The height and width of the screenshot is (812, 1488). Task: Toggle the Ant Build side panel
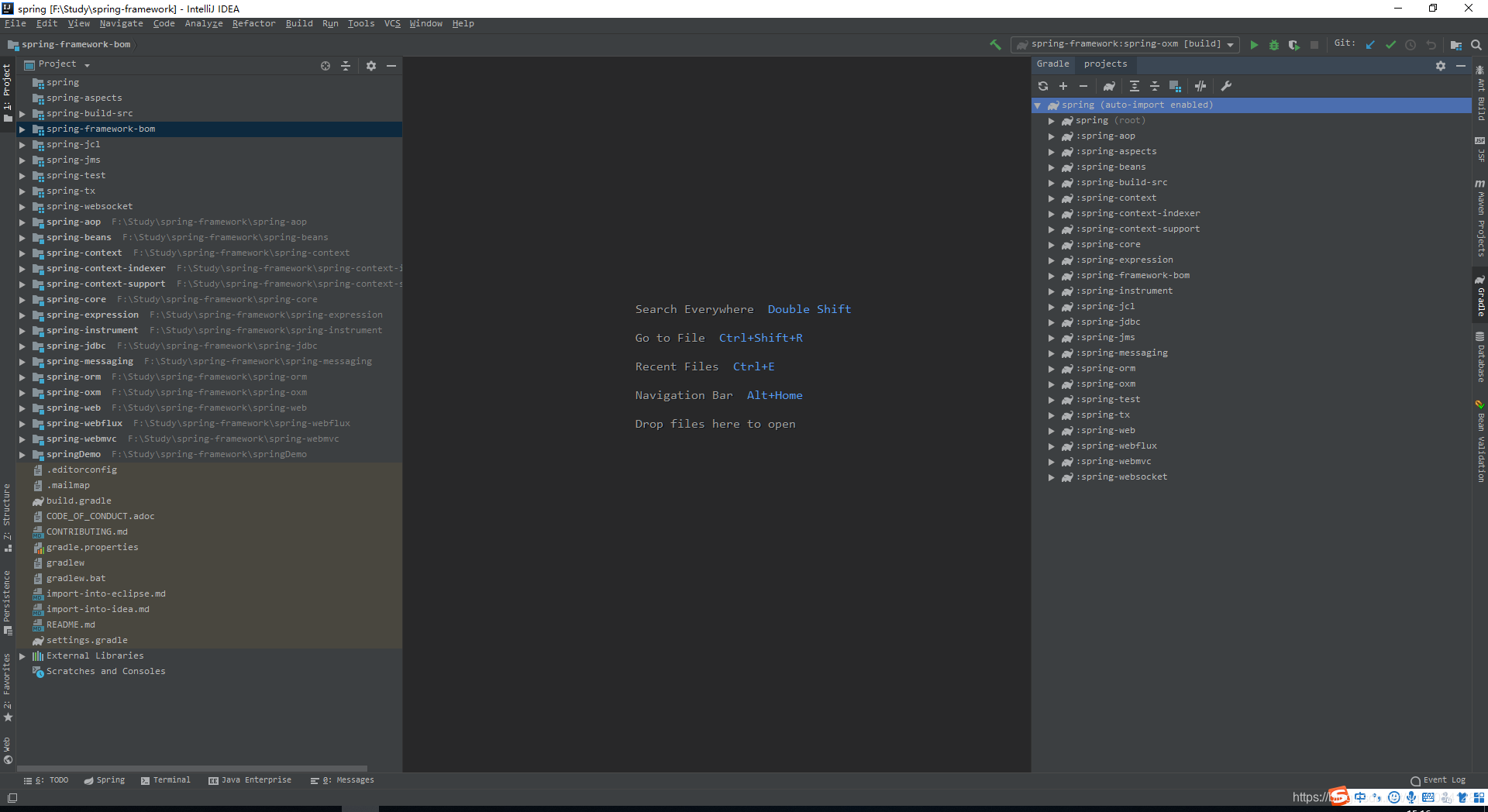pos(1480,93)
